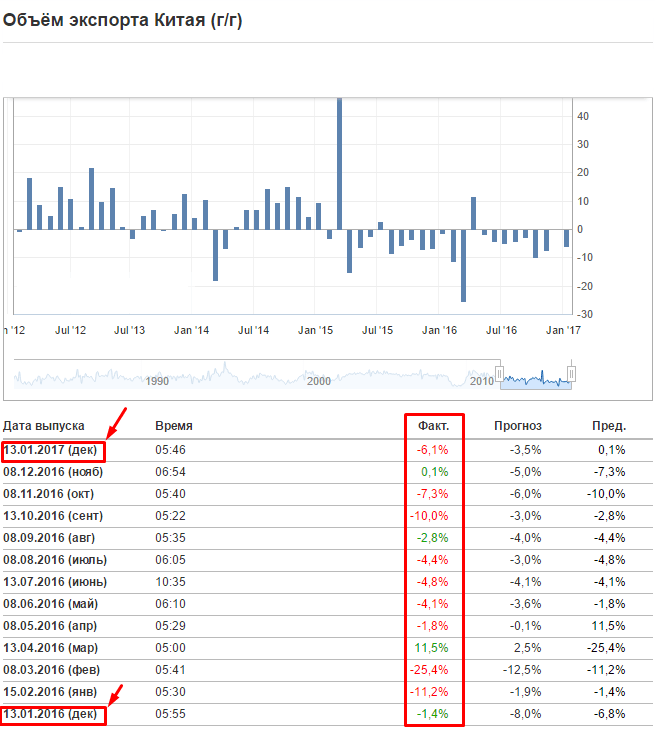
Task: Click the Jan '15 axis label
Action: point(316,329)
